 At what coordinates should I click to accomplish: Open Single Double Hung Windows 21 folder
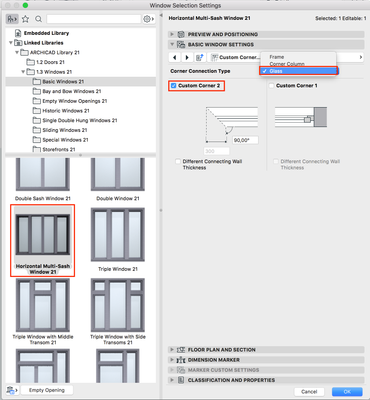(x=80, y=120)
